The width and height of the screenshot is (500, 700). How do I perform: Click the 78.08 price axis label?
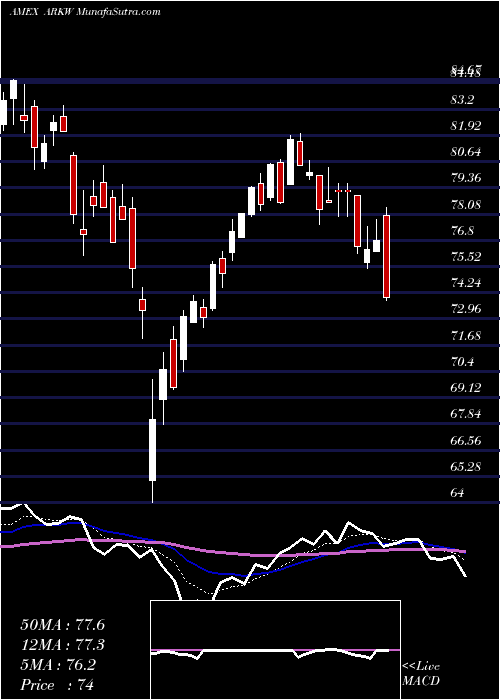tap(467, 204)
